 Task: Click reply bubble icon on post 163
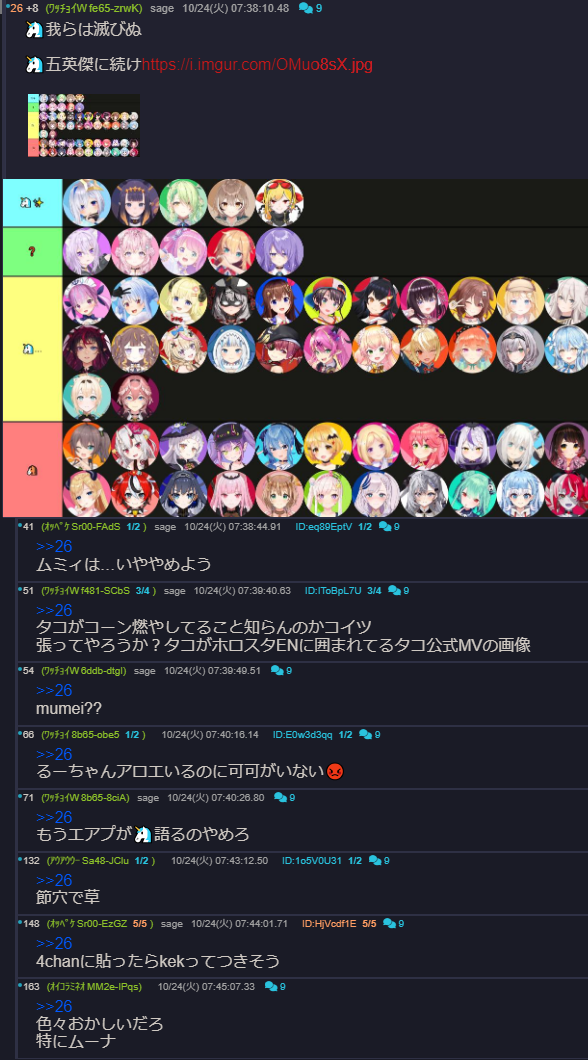click(x=271, y=987)
